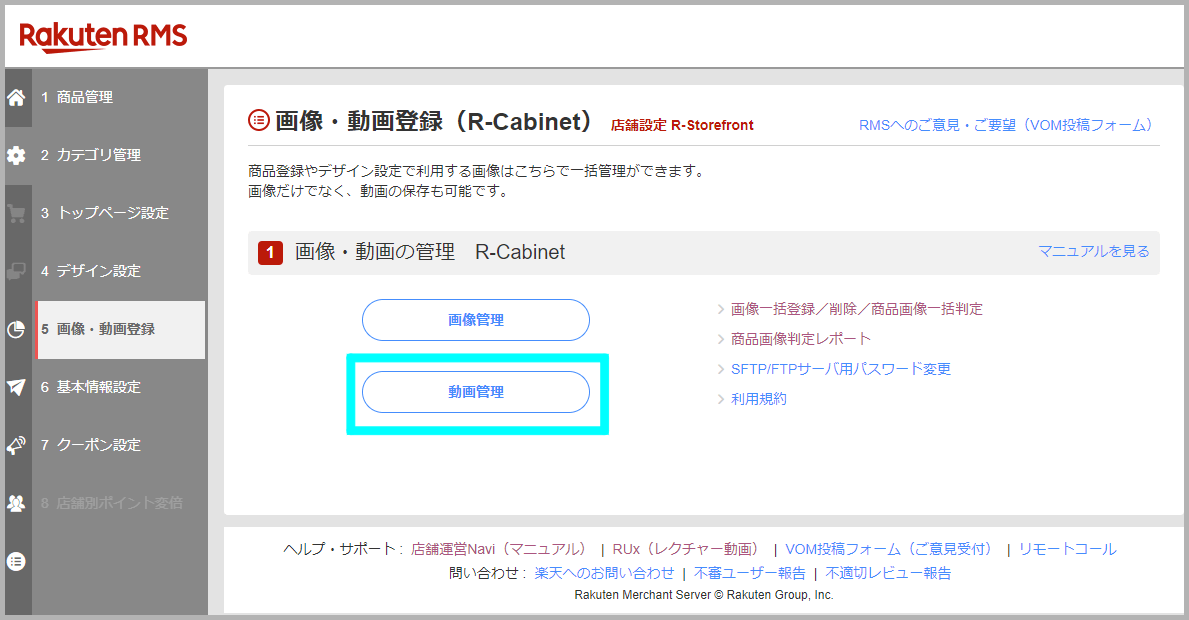
Task: Click 楽天へのお問い合わせ in footer
Action: click(x=604, y=574)
